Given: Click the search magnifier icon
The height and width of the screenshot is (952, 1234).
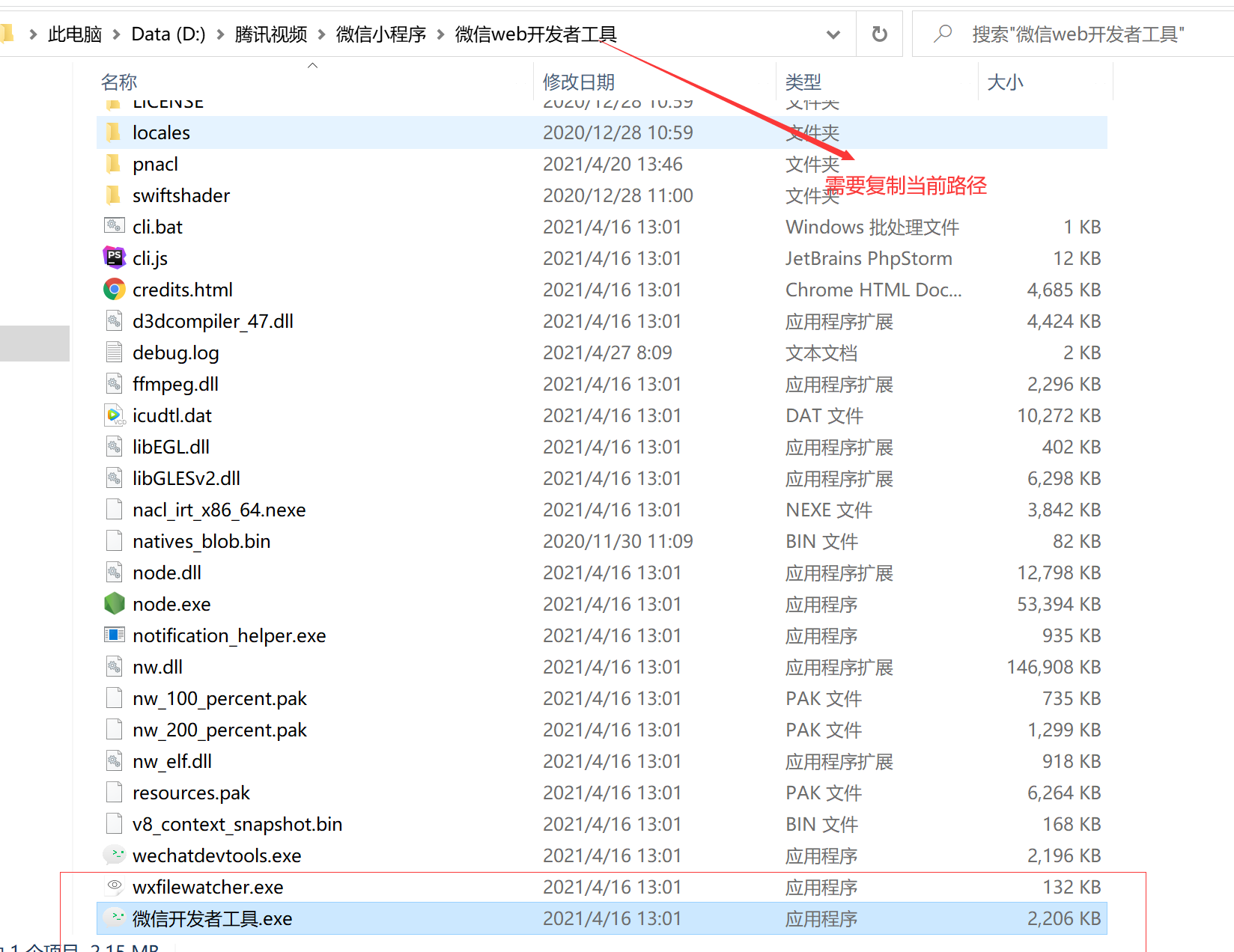Looking at the screenshot, I should click(x=943, y=33).
